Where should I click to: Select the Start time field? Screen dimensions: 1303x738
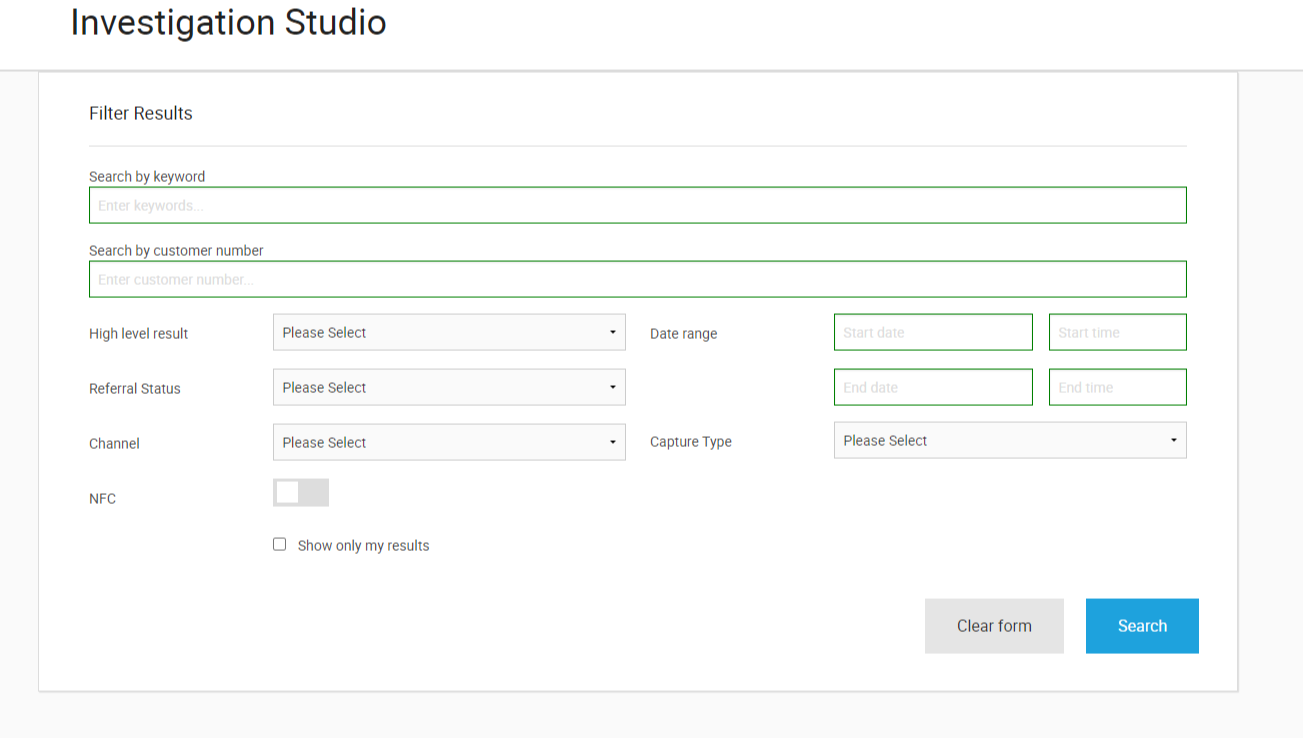1117,333
